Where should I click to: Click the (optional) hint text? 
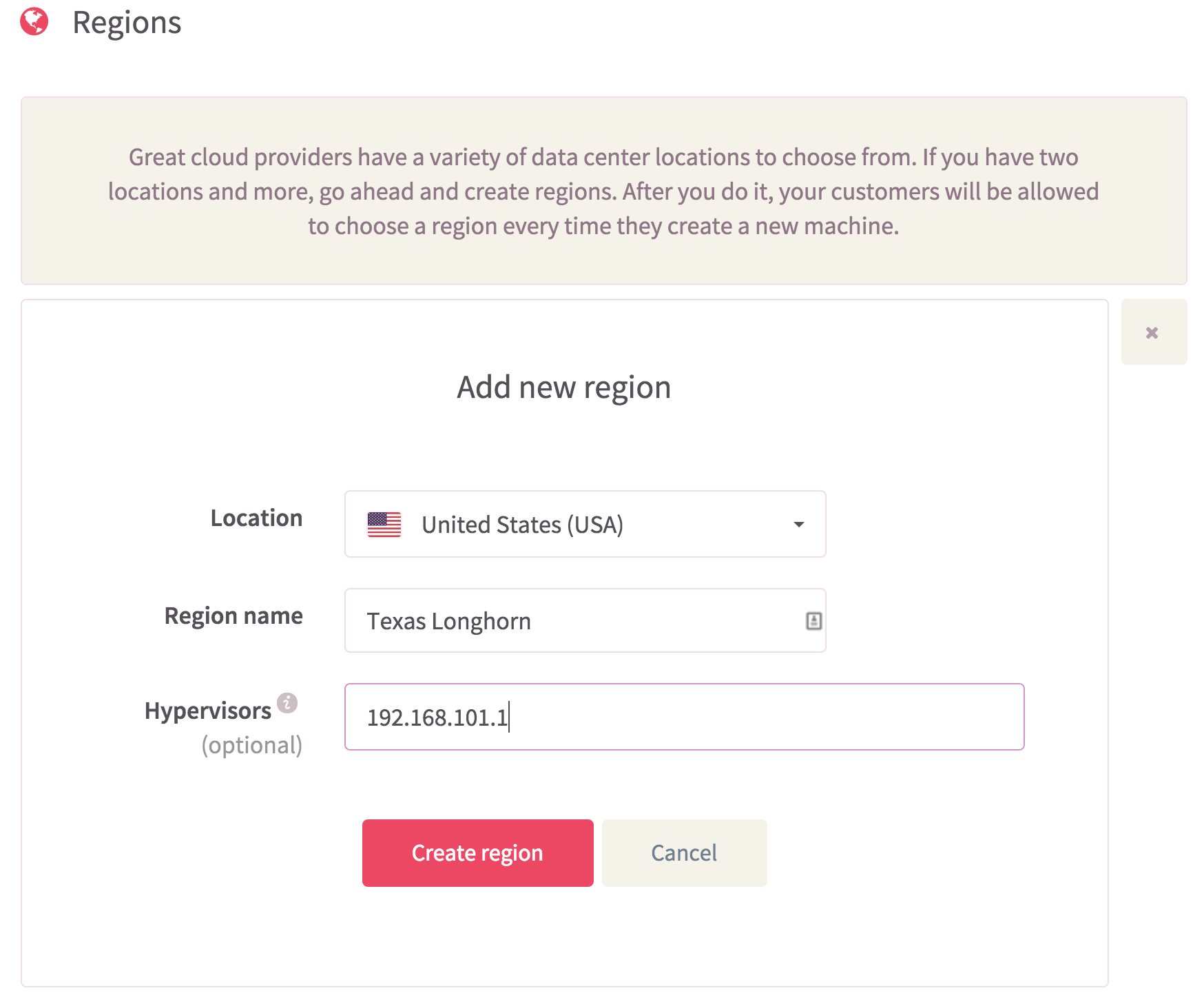click(x=252, y=745)
